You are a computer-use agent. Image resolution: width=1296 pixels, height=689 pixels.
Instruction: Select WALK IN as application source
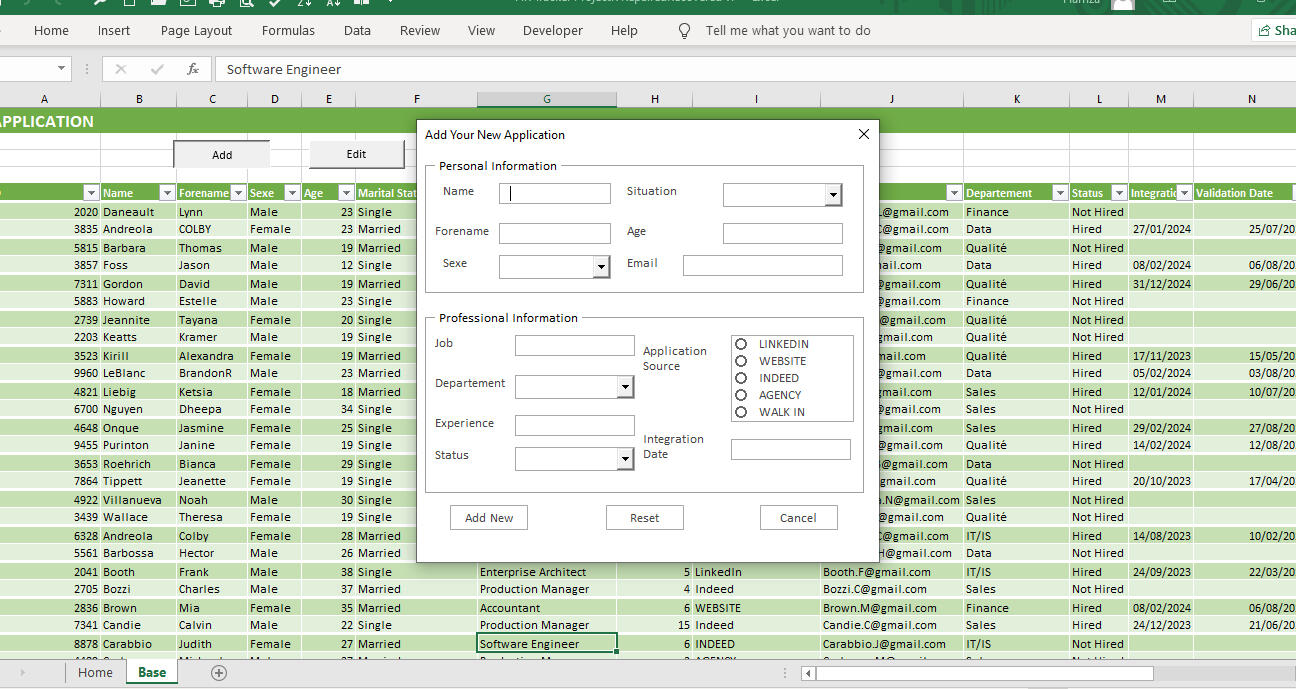tap(741, 412)
